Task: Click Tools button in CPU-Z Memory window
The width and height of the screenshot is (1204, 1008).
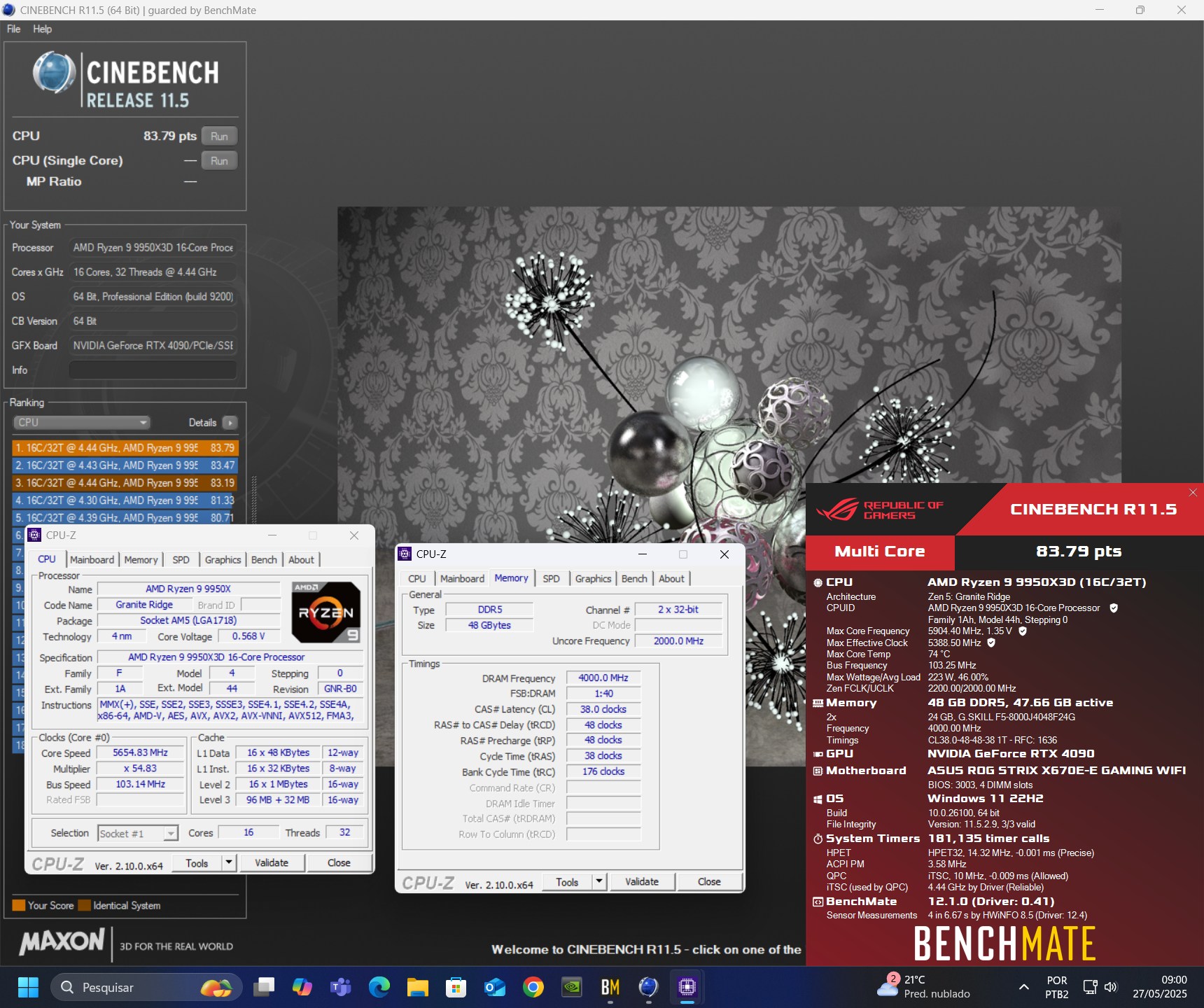Action: click(x=567, y=881)
